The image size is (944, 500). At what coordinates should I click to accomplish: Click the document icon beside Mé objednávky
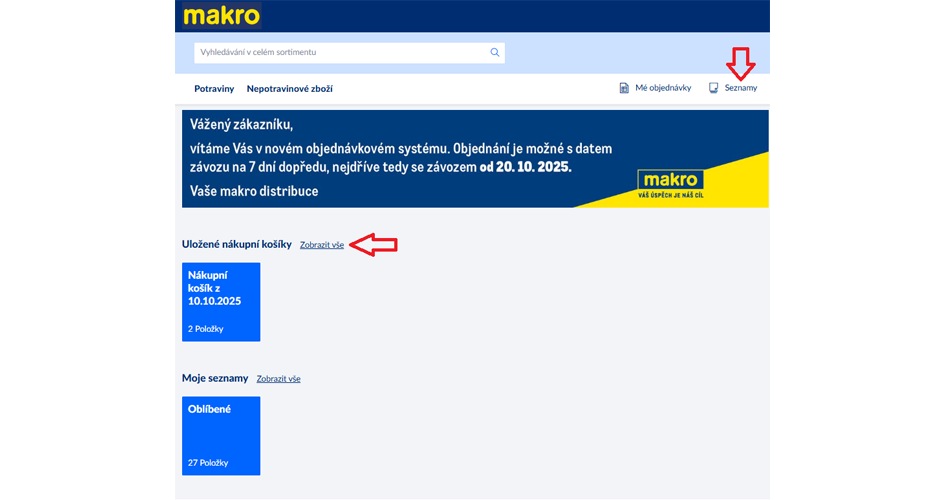pyautogui.click(x=624, y=88)
